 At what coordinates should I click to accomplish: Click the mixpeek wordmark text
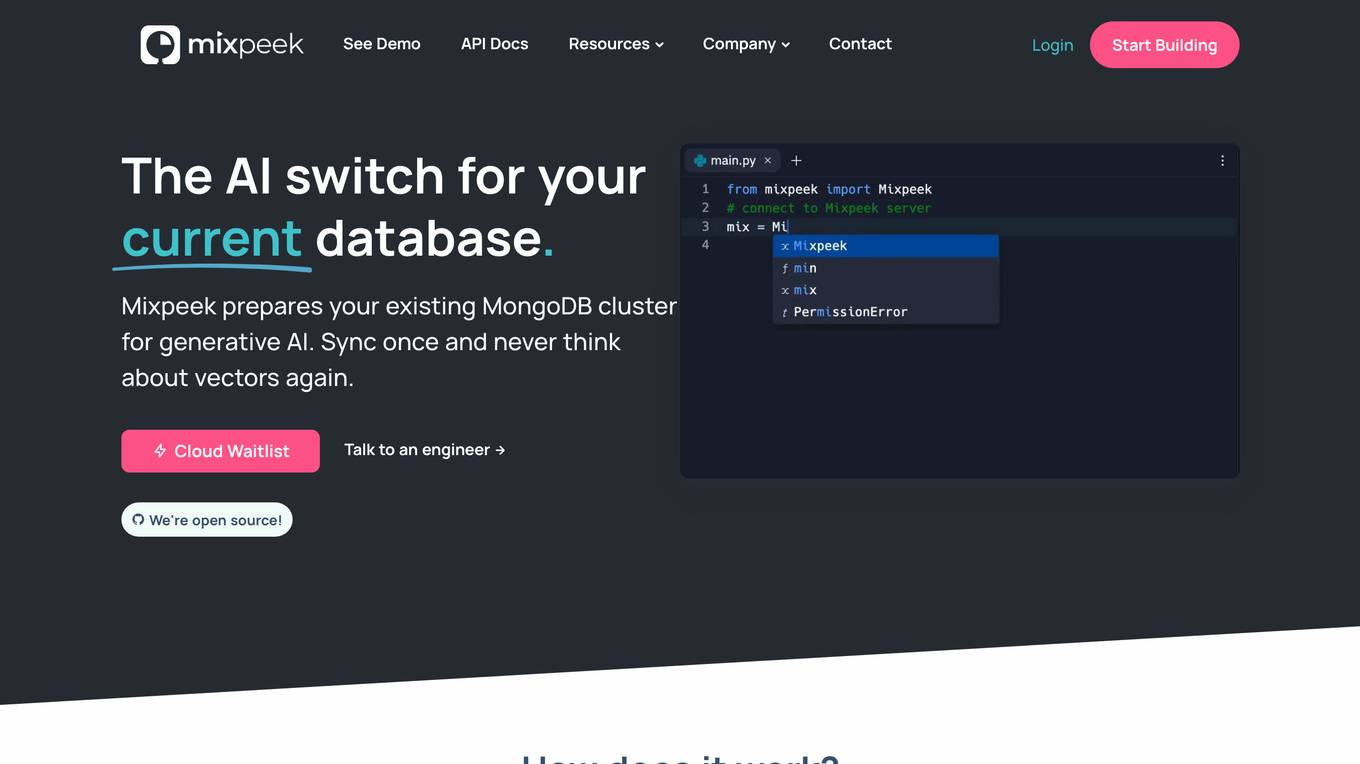[246, 45]
